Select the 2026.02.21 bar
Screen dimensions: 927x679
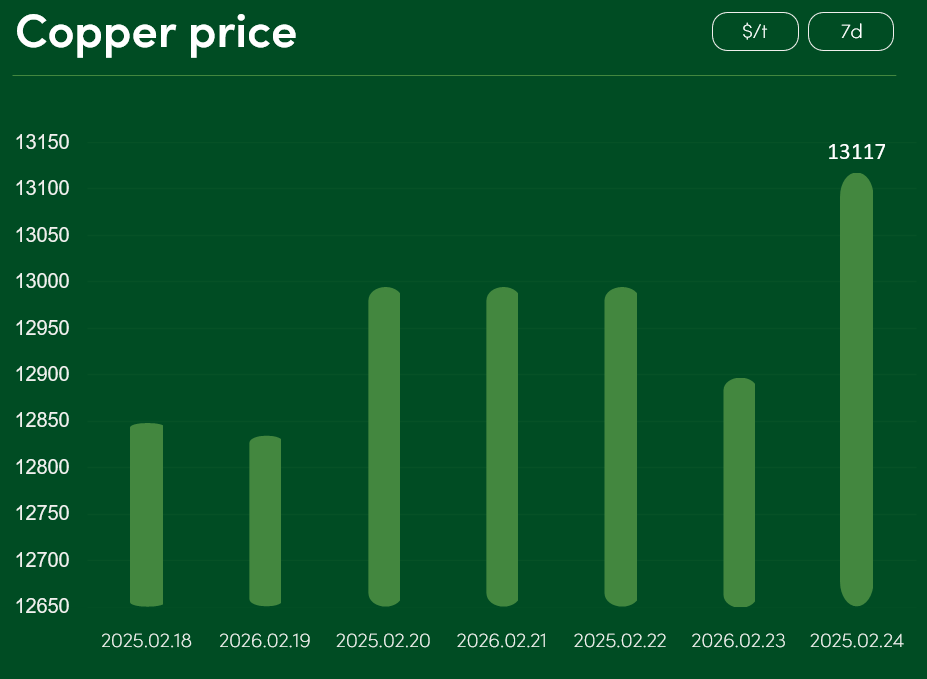(502, 447)
